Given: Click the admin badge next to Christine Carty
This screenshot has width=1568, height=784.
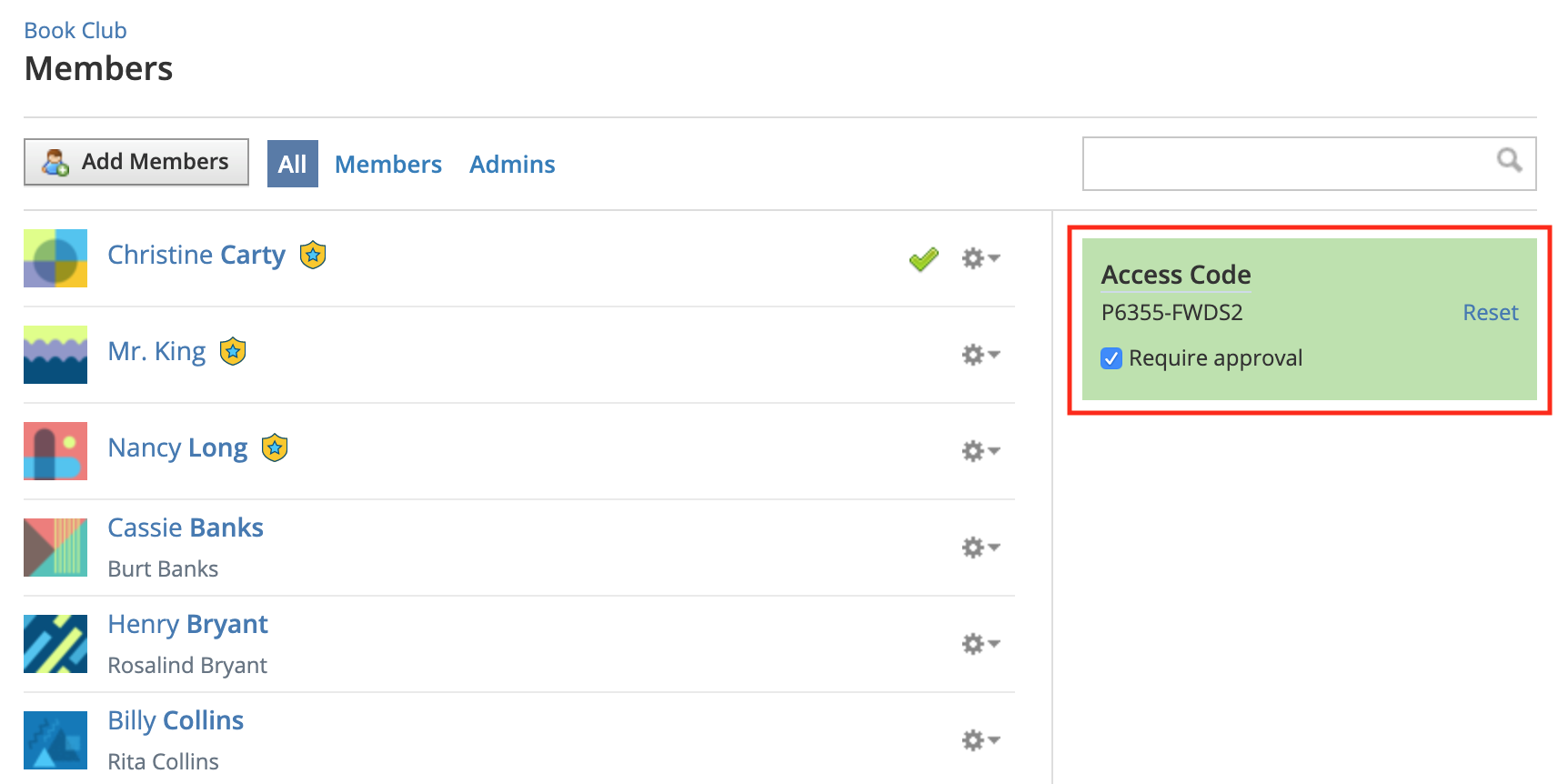Looking at the screenshot, I should click(313, 255).
